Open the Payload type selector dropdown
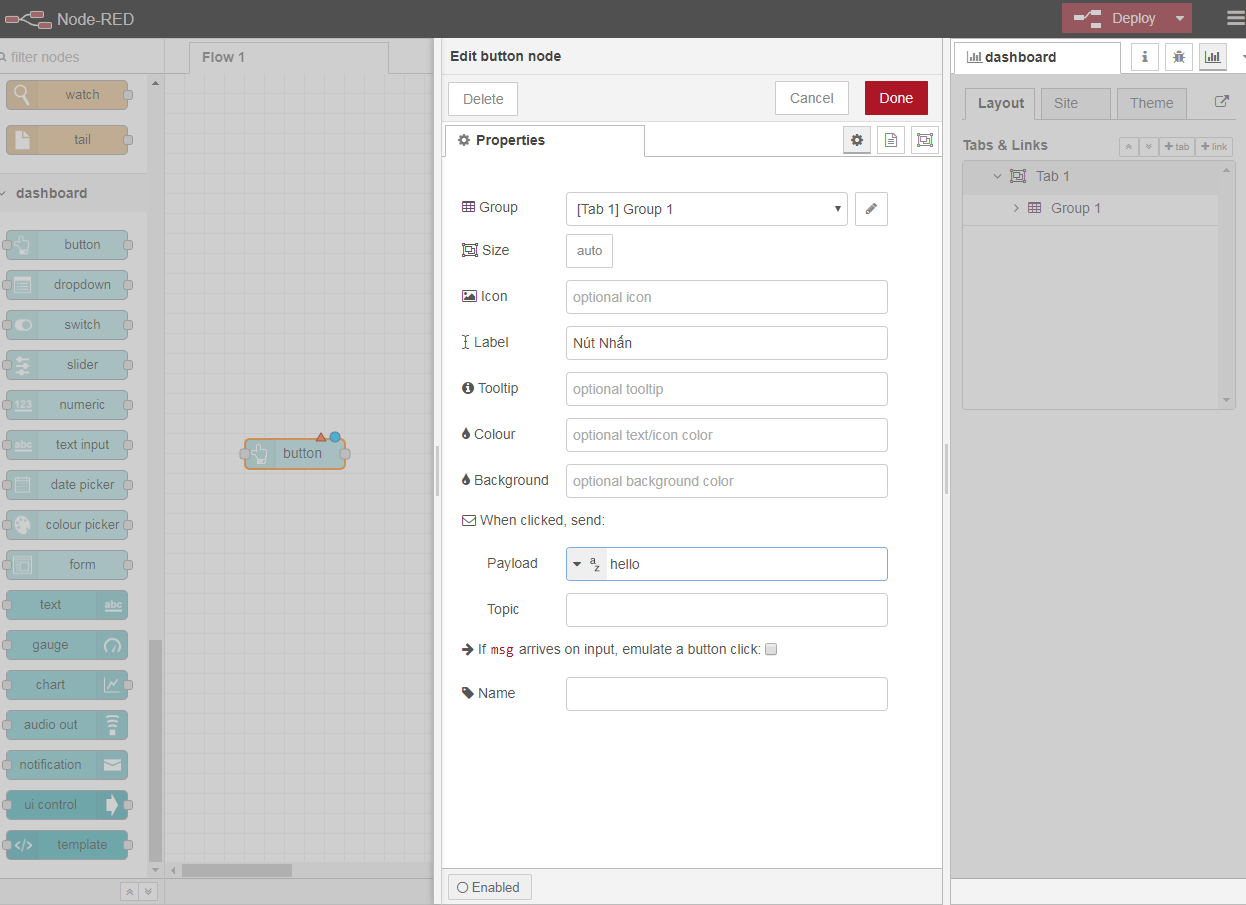The width and height of the screenshot is (1246, 905). pos(586,564)
